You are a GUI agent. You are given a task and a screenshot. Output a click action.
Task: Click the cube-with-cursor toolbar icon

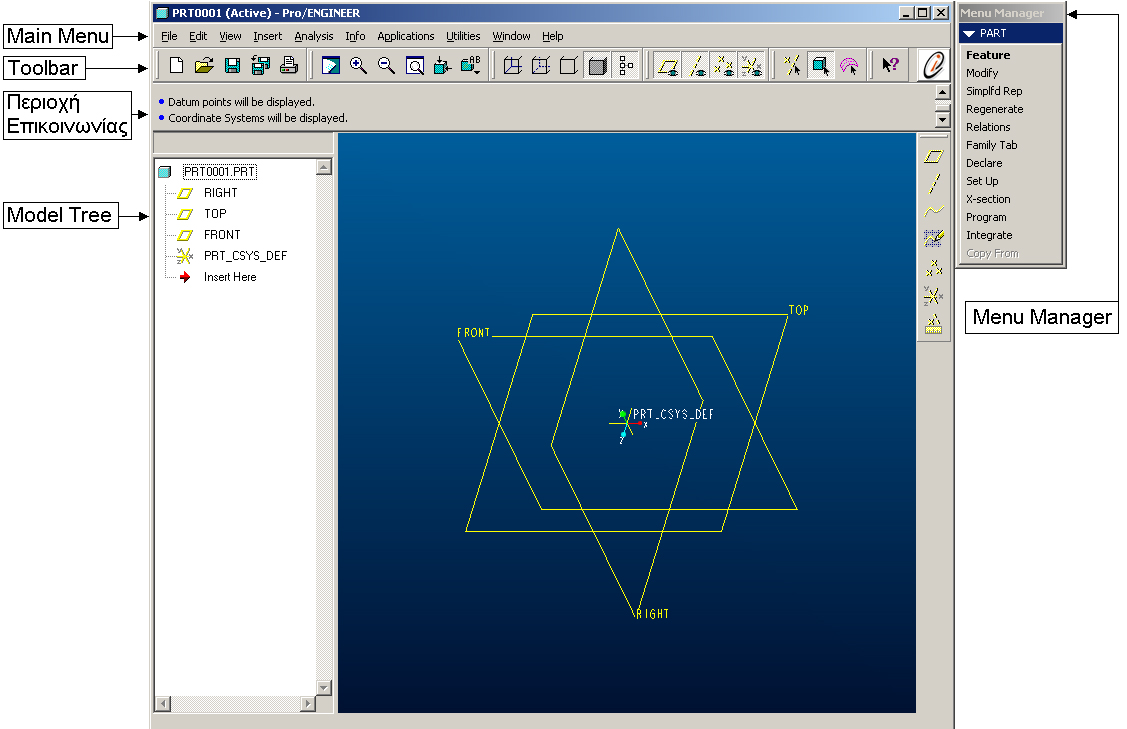point(820,65)
